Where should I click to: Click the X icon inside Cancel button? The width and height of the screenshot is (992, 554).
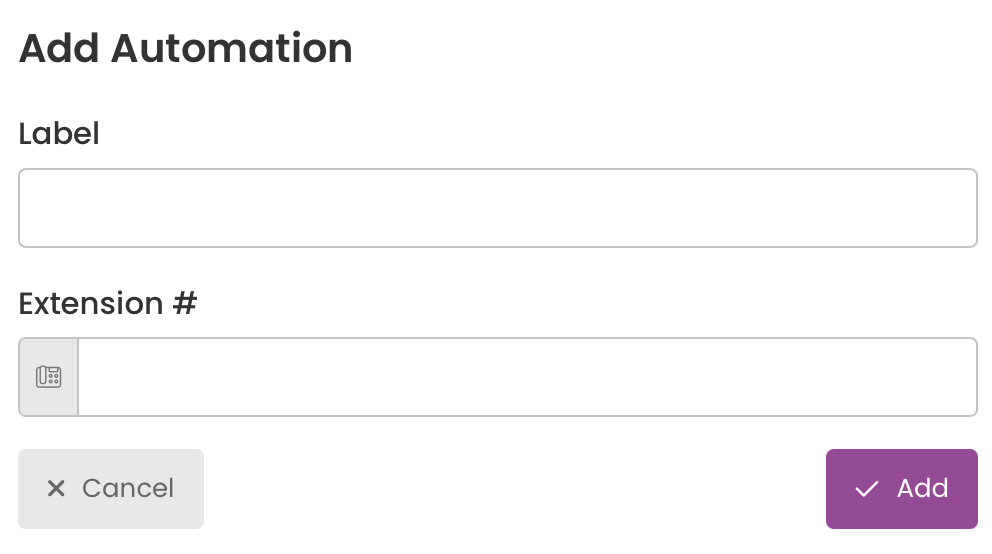pyautogui.click(x=56, y=488)
